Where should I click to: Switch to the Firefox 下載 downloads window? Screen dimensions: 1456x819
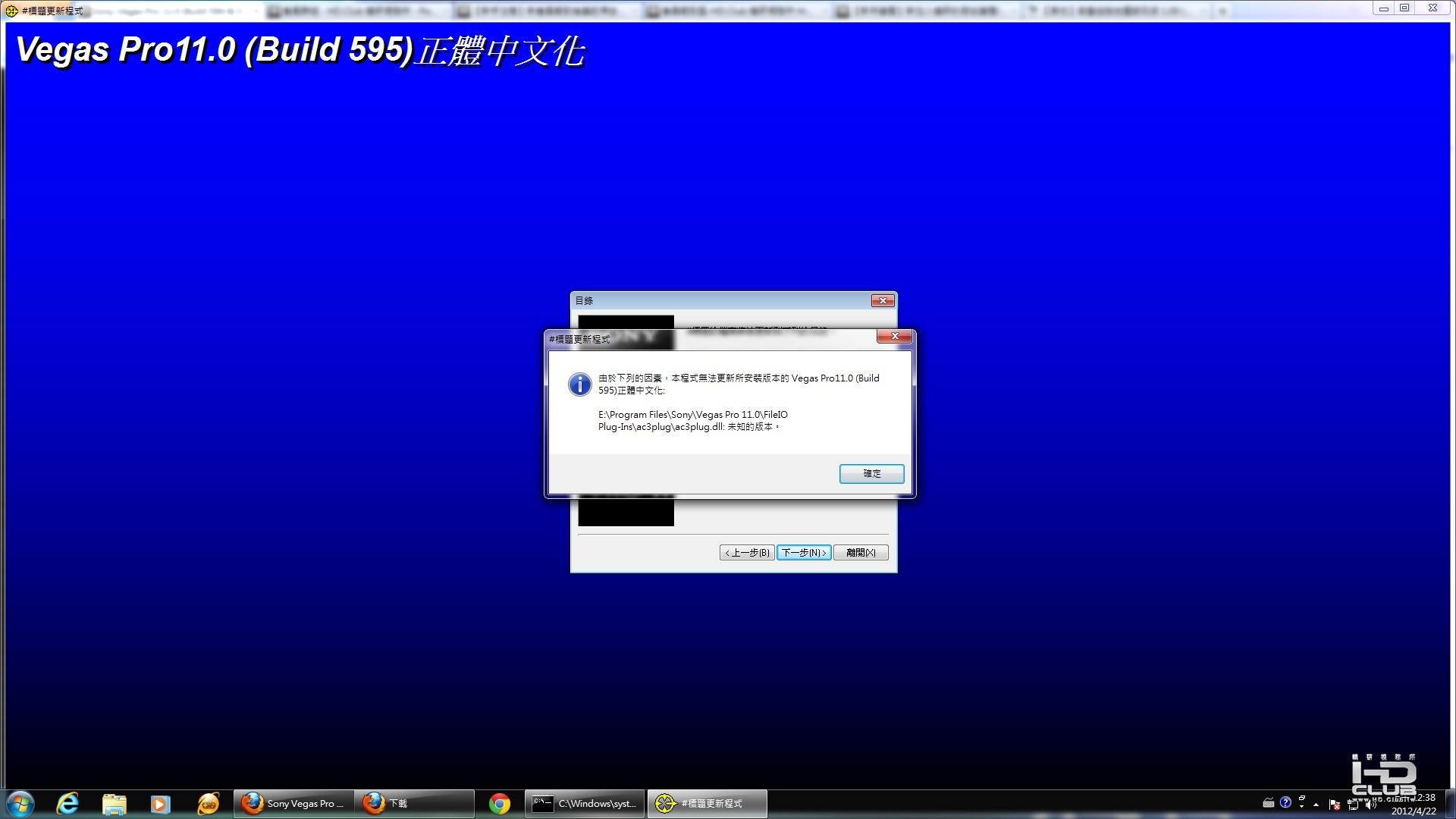click(x=413, y=803)
